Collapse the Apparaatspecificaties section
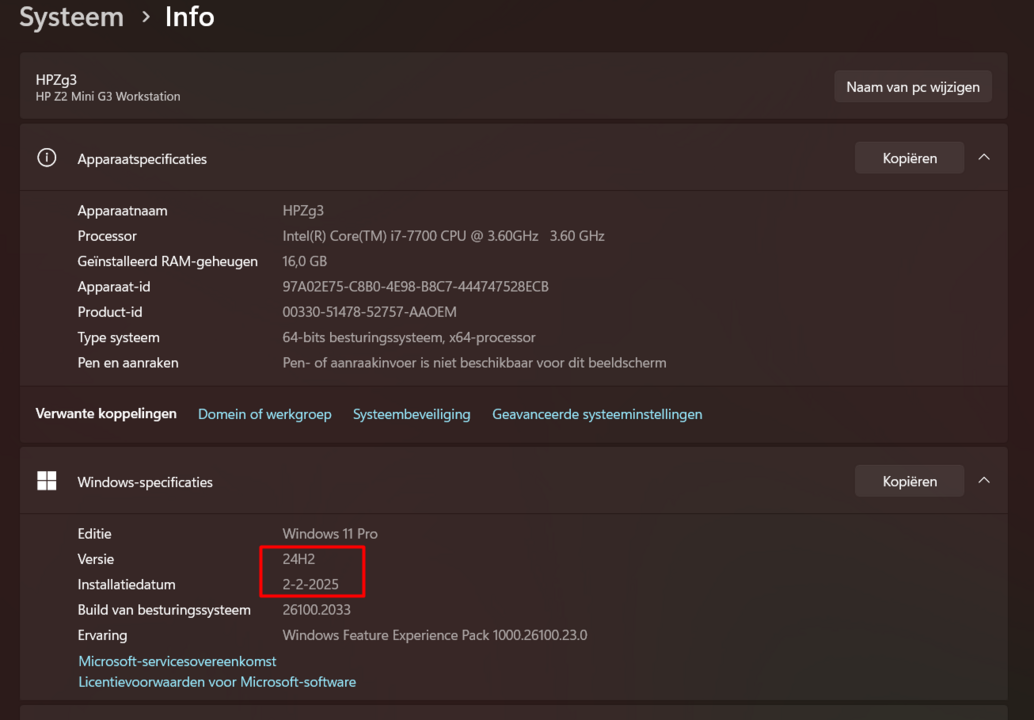Screen dimensions: 1034x720 pos(983,157)
